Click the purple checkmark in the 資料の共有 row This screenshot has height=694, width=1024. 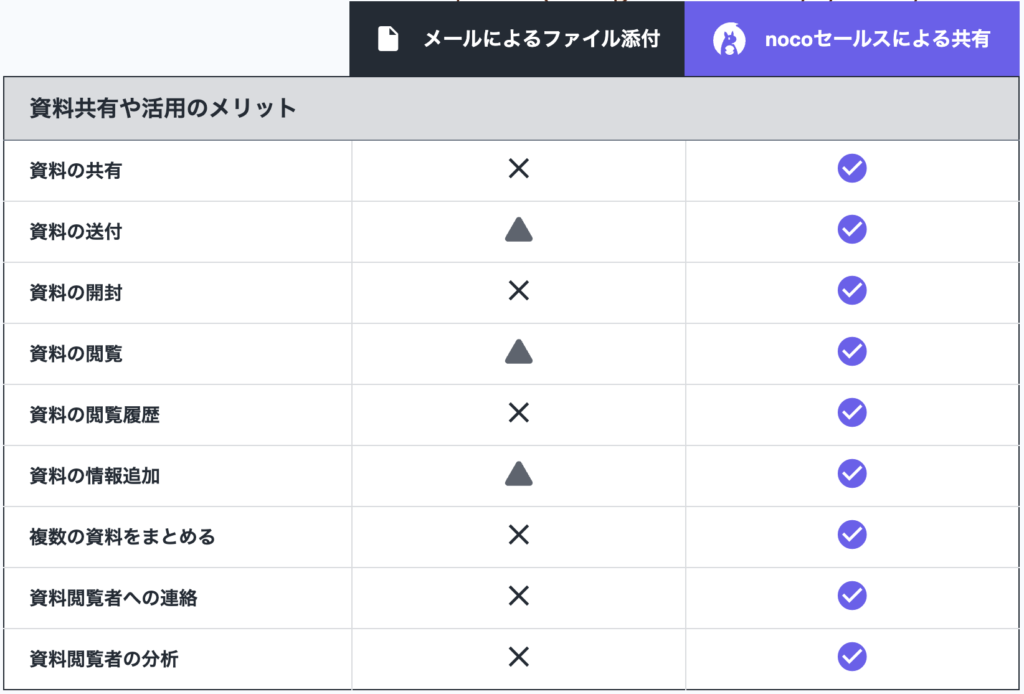852,168
